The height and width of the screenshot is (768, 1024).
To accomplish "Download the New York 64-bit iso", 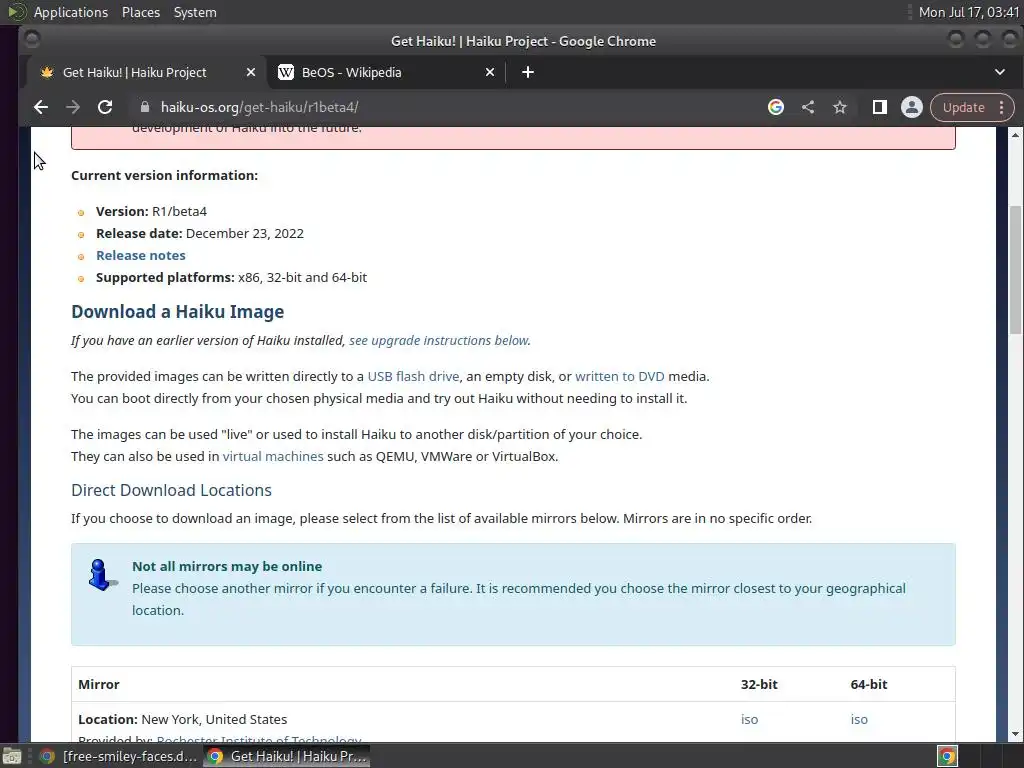I will (x=859, y=719).
